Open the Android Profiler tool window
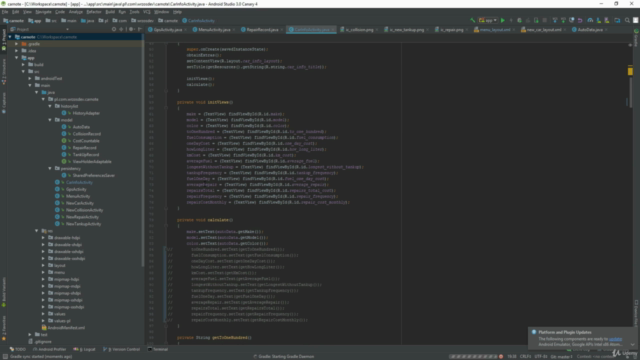This screenshot has height=360, width=640. (x=49, y=349)
